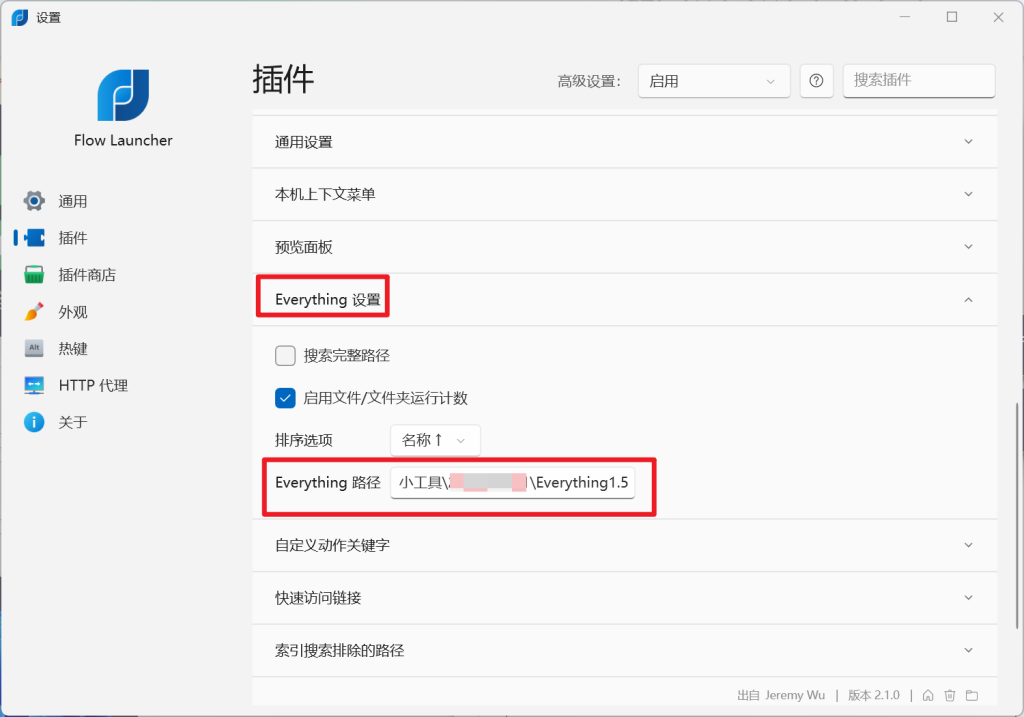Image resolution: width=1024 pixels, height=717 pixels.
Task: Click the gear icon beside 通用
Action: 34,201
